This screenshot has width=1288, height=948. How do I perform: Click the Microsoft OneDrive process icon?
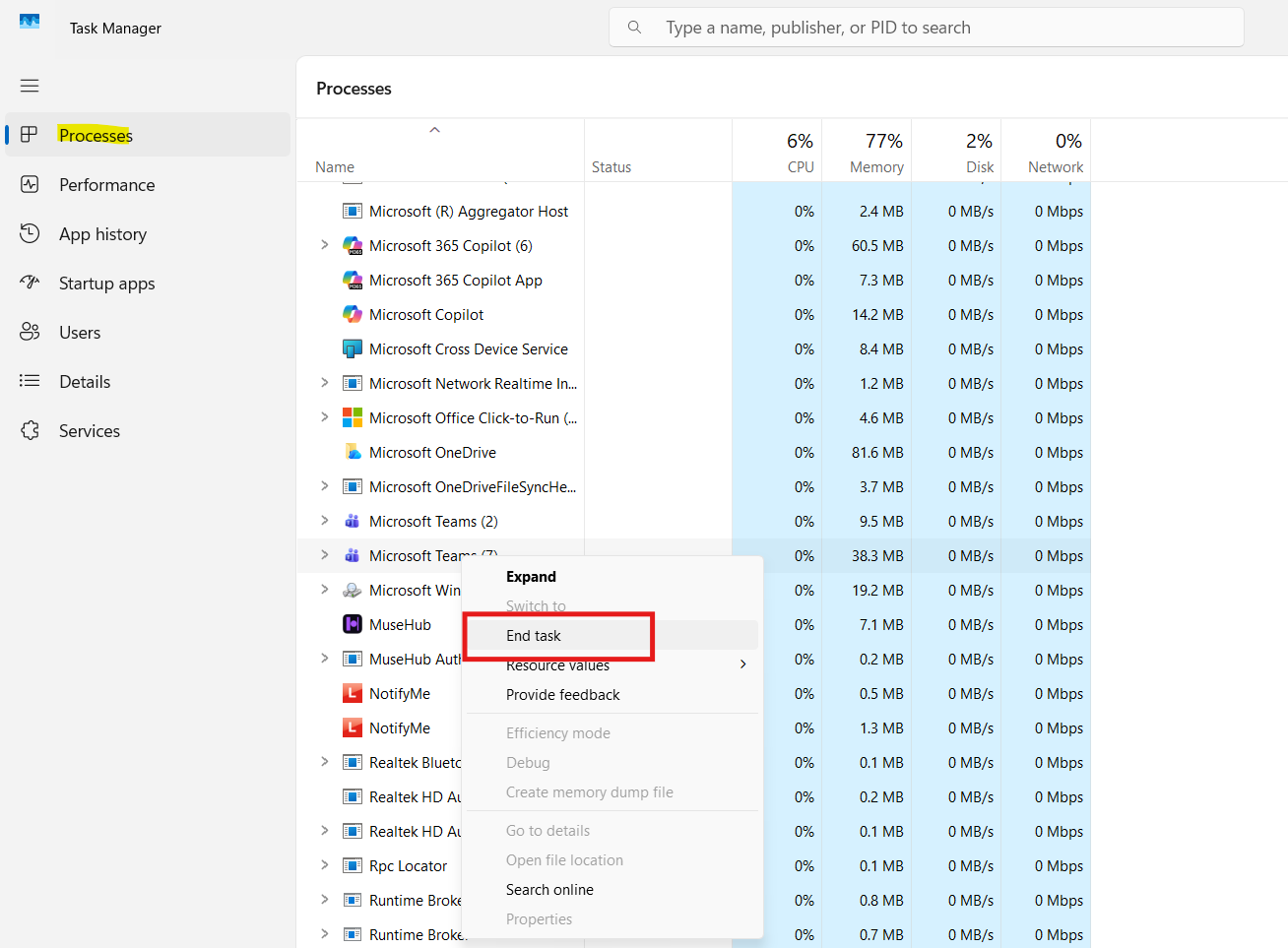pos(353,452)
